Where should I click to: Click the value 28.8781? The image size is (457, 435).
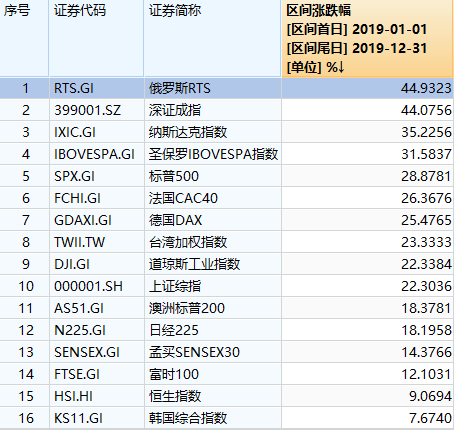coord(426,176)
